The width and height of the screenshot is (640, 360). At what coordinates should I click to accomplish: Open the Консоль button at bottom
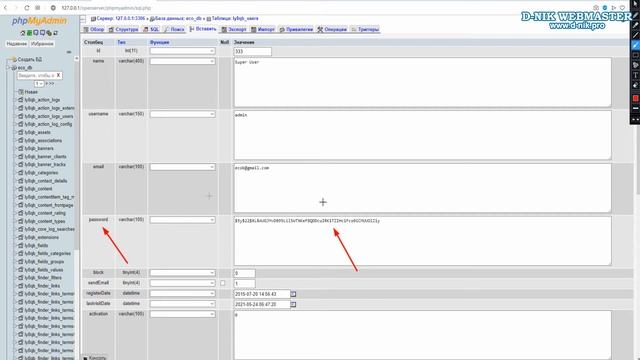(95, 358)
